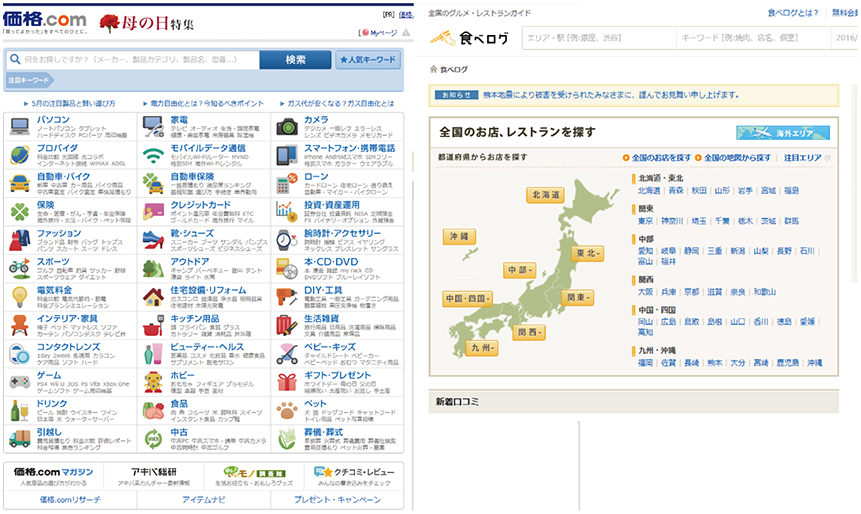This screenshot has width=861, height=514.
Task: Click the クレジットカード icon
Action: (153, 211)
